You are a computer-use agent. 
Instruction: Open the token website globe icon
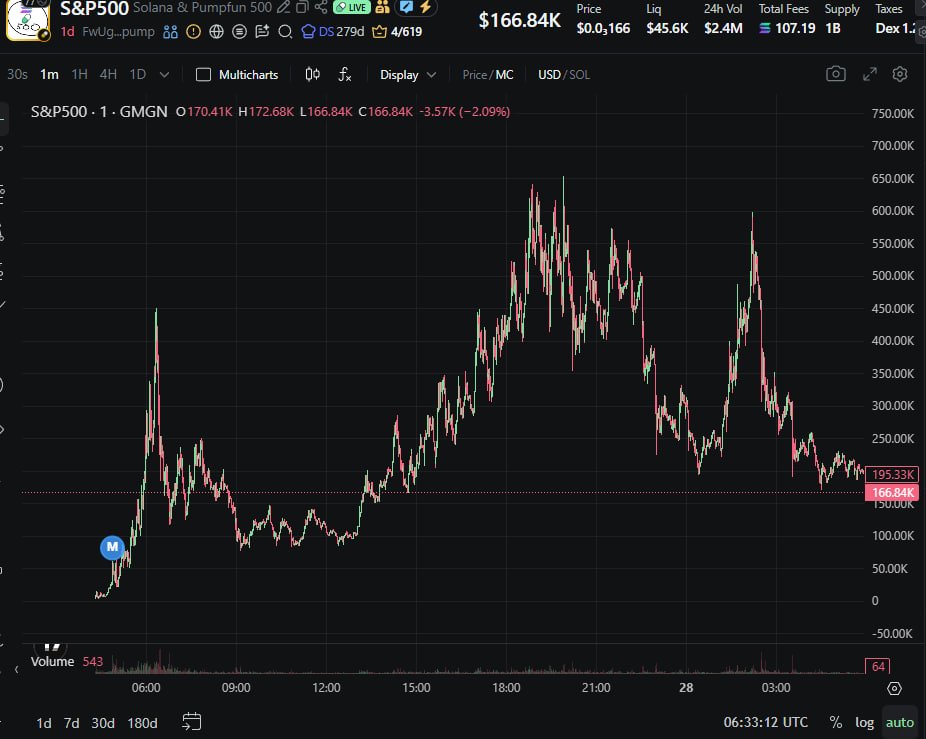point(216,31)
